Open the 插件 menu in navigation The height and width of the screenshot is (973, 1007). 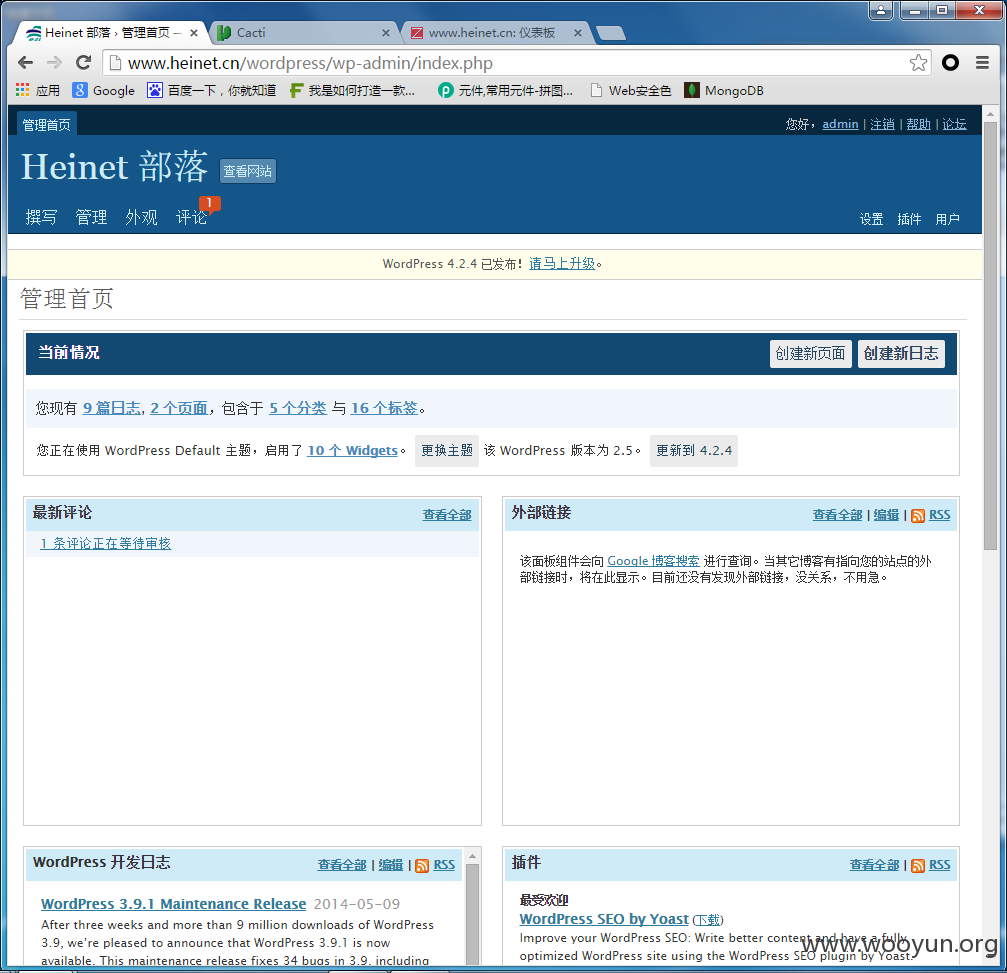[x=909, y=219]
